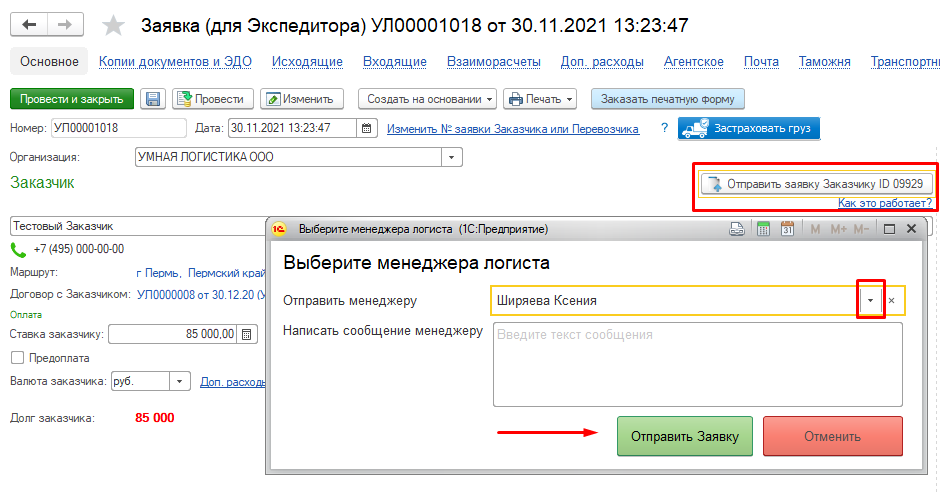Click 1C logo icon in dialog title
Viewport: 940px width, 495px height.
coord(279,229)
